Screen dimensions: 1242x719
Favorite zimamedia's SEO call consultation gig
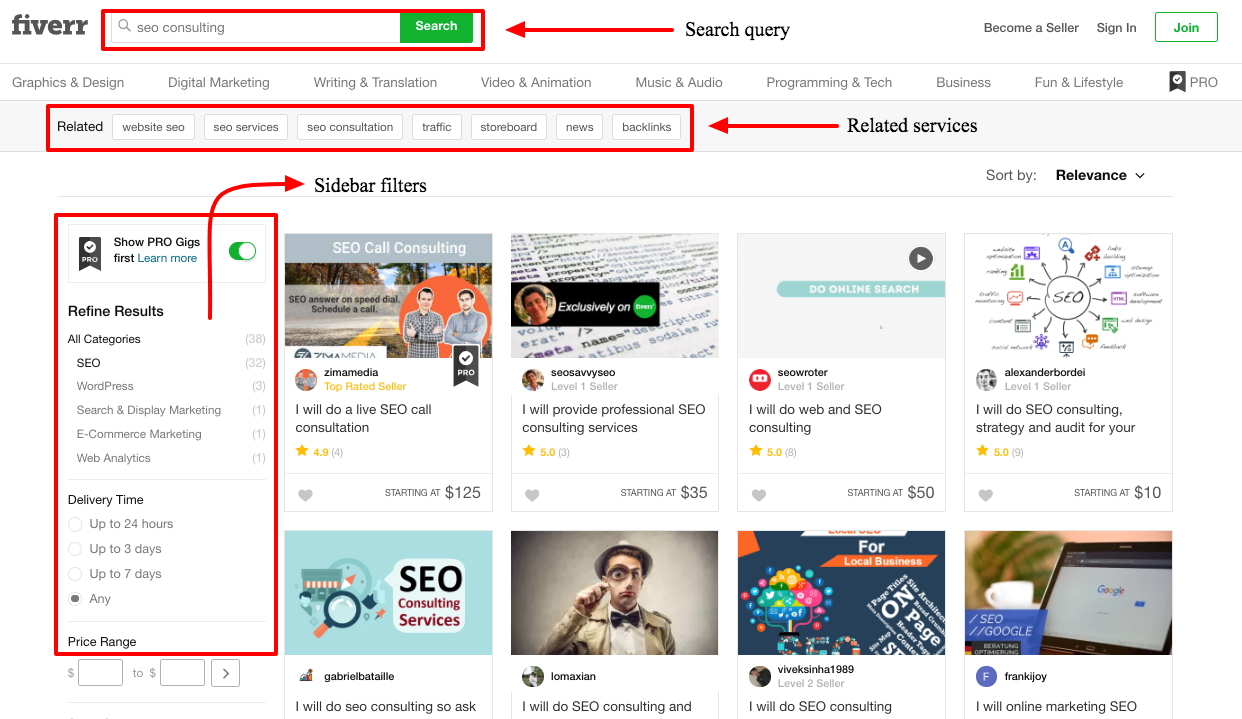305,494
